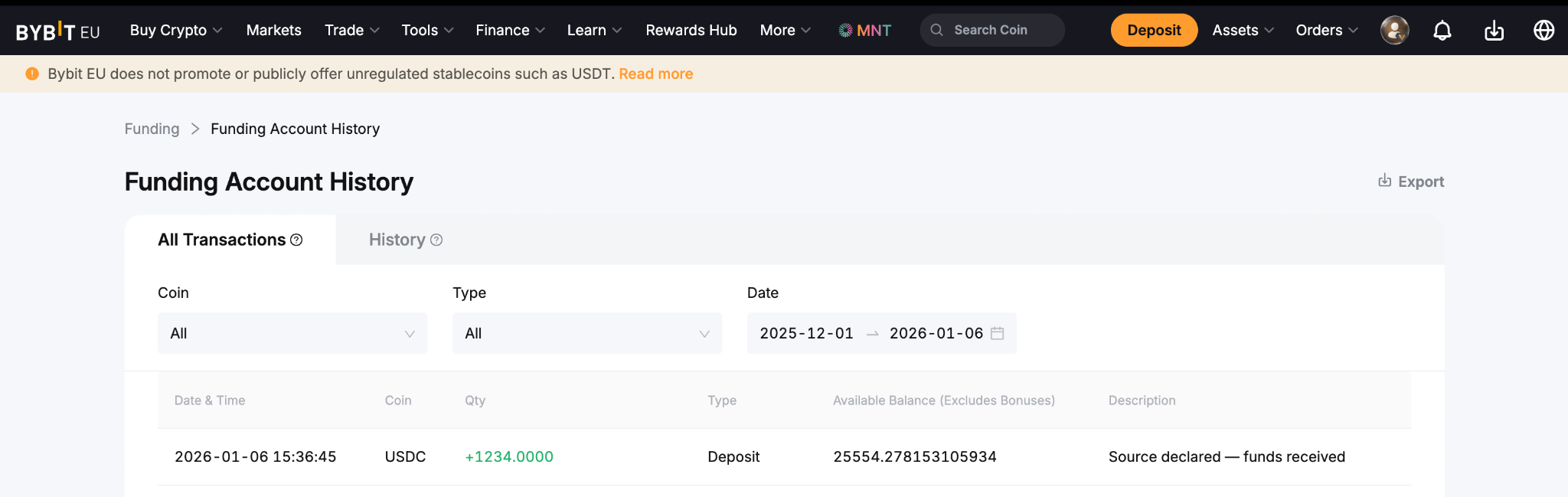Open the notifications bell

[x=1442, y=31]
